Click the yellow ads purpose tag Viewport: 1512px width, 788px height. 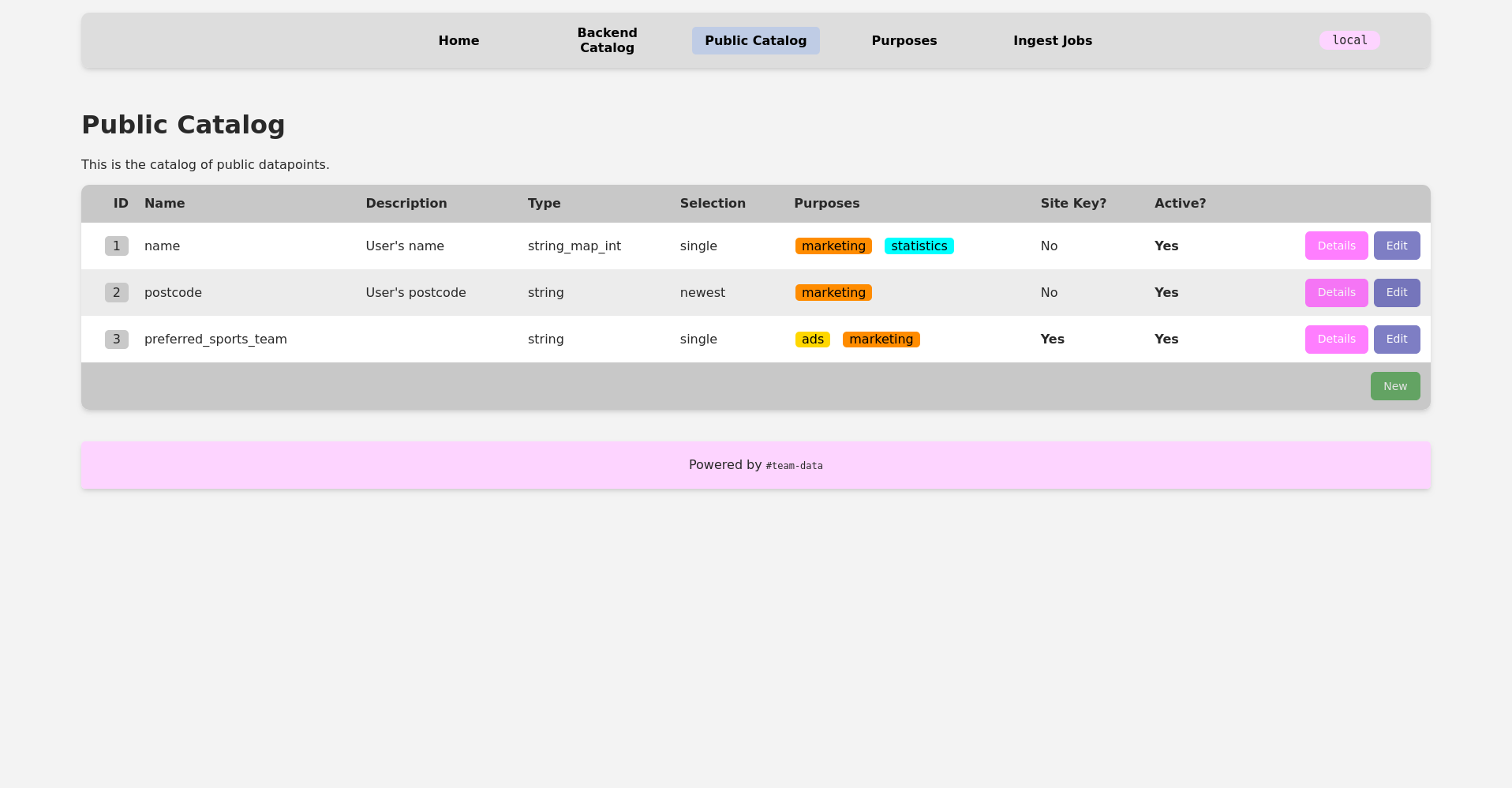click(812, 340)
